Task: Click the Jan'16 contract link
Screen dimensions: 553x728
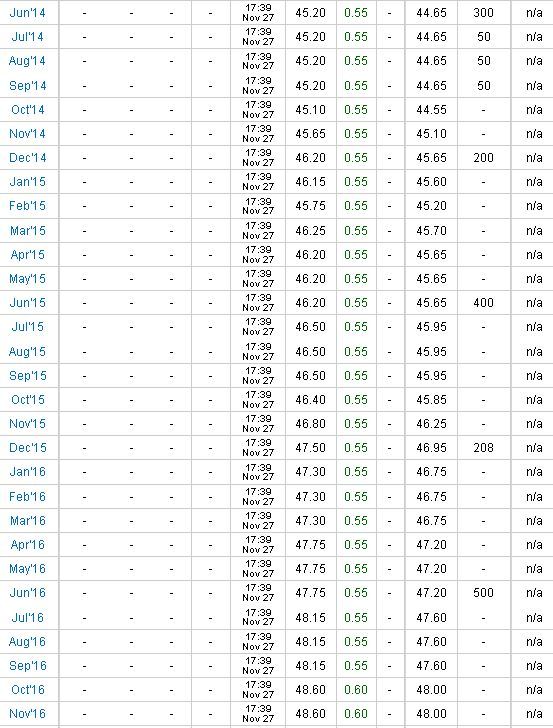Action: pyautogui.click(x=27, y=472)
